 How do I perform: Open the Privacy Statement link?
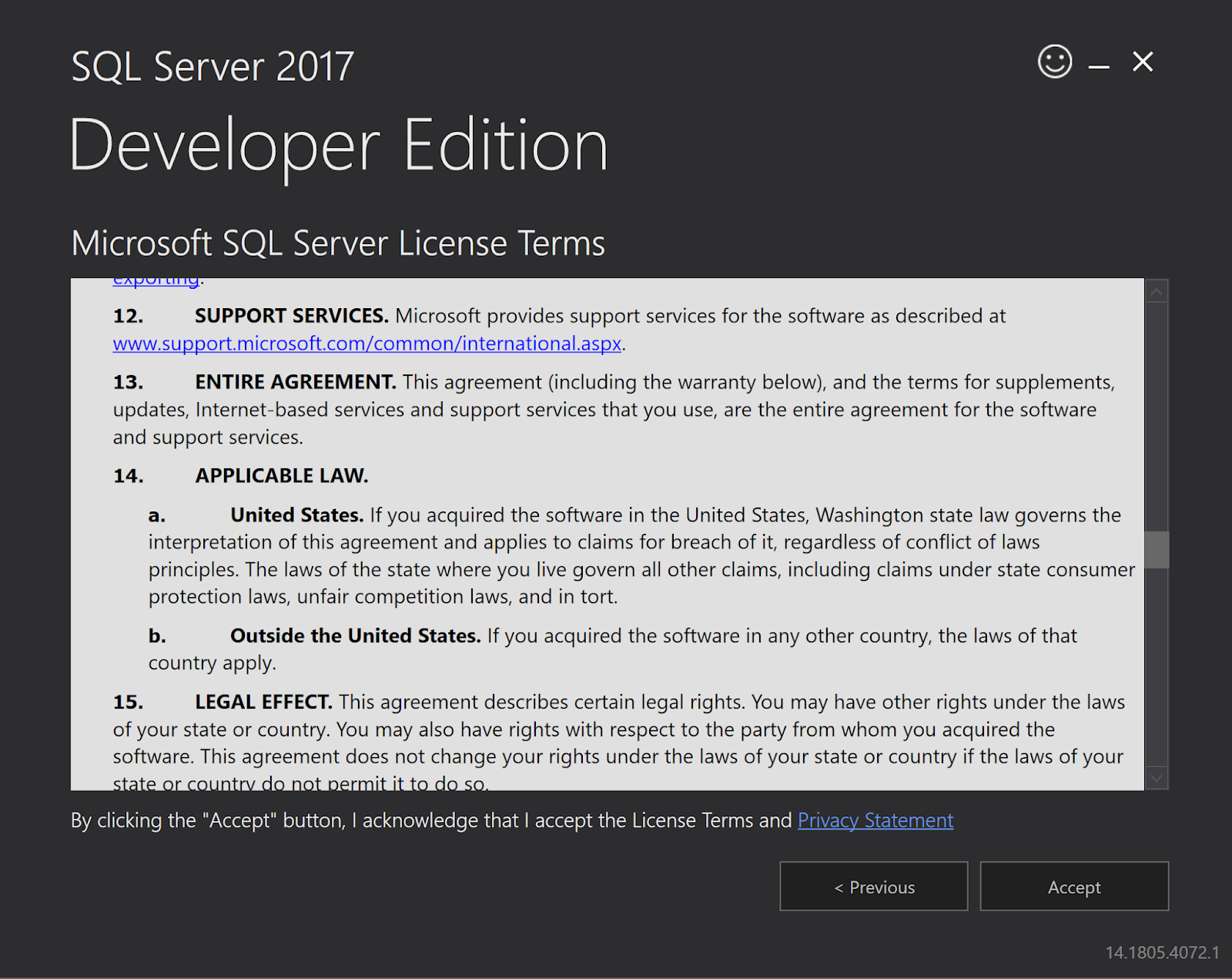875,820
